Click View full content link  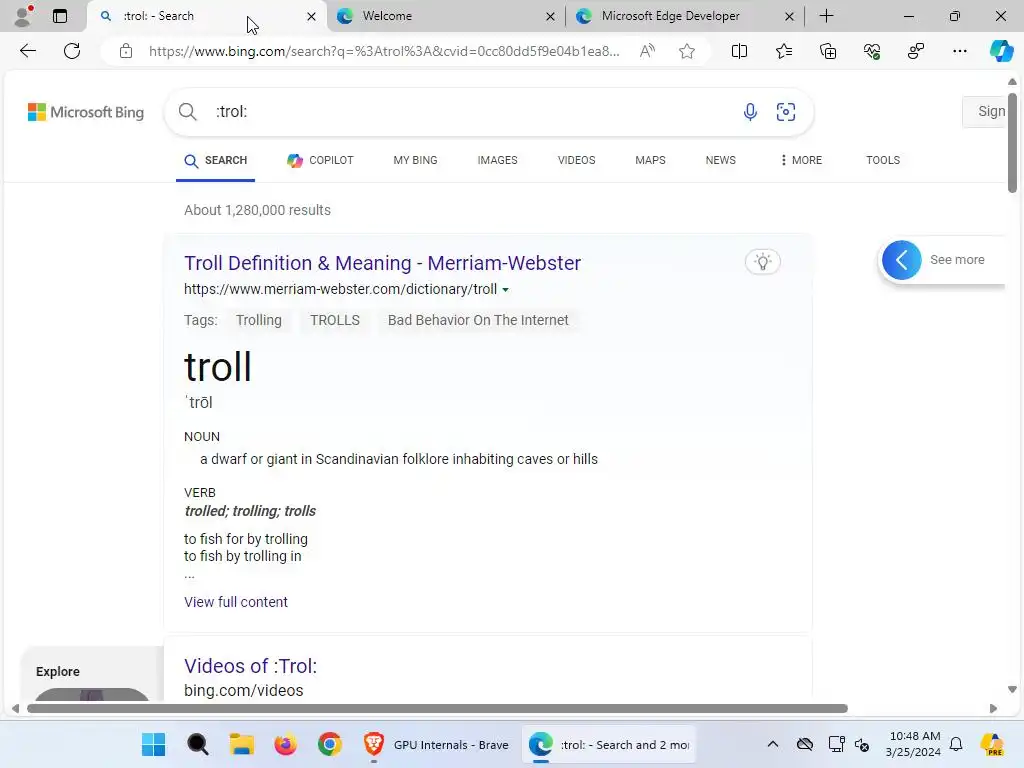(236, 602)
